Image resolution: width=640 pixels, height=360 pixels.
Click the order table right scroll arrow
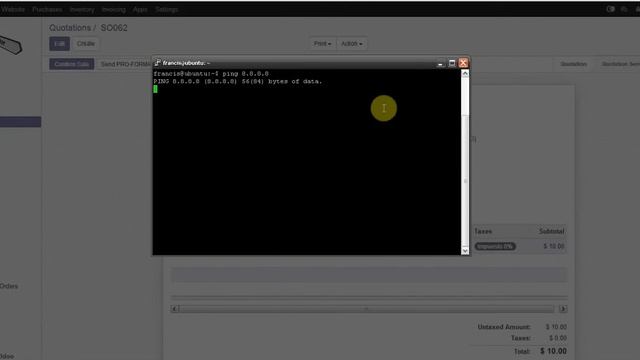coord(563,309)
